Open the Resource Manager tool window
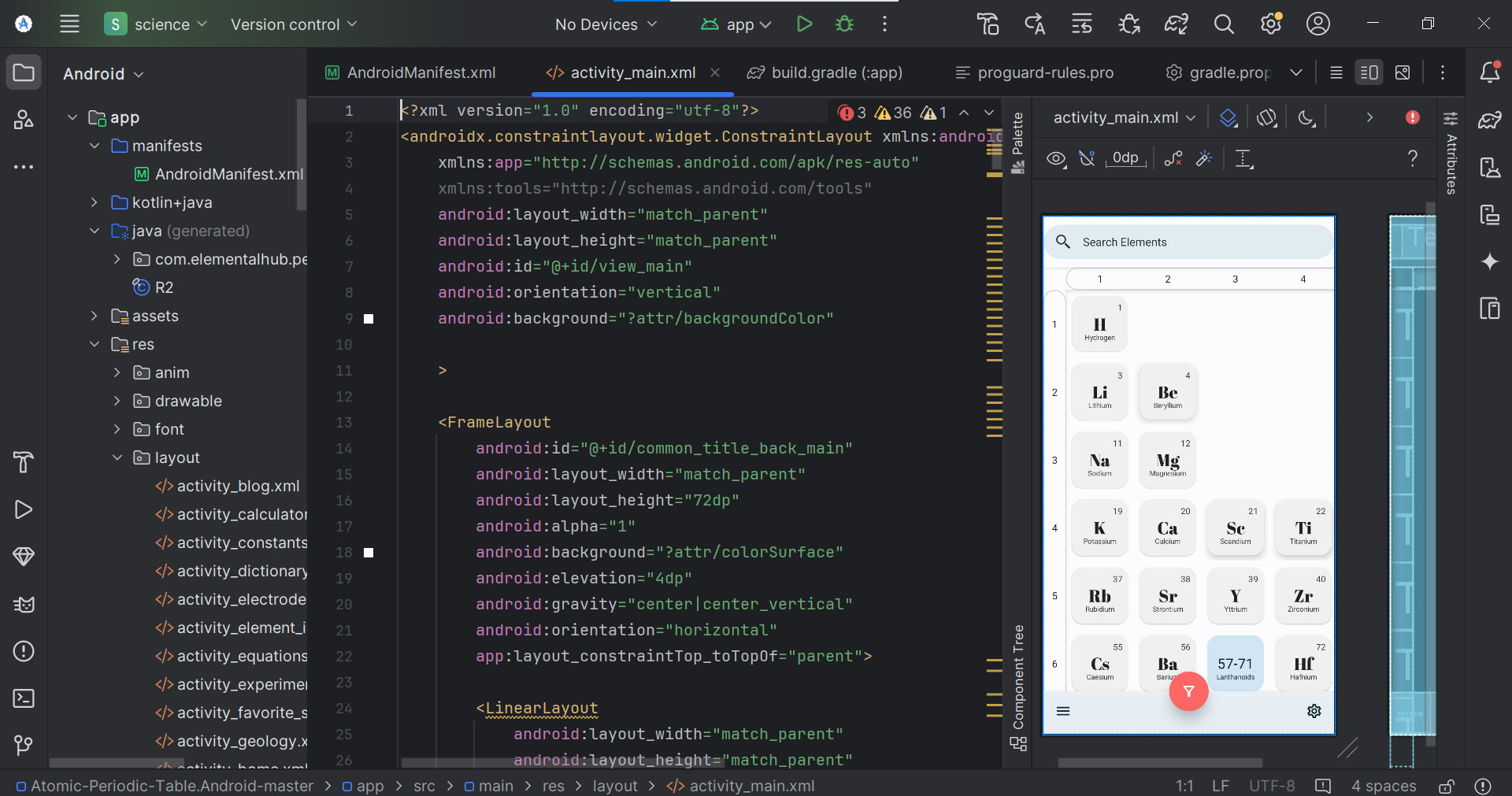This screenshot has height=796, width=1512. click(x=24, y=120)
